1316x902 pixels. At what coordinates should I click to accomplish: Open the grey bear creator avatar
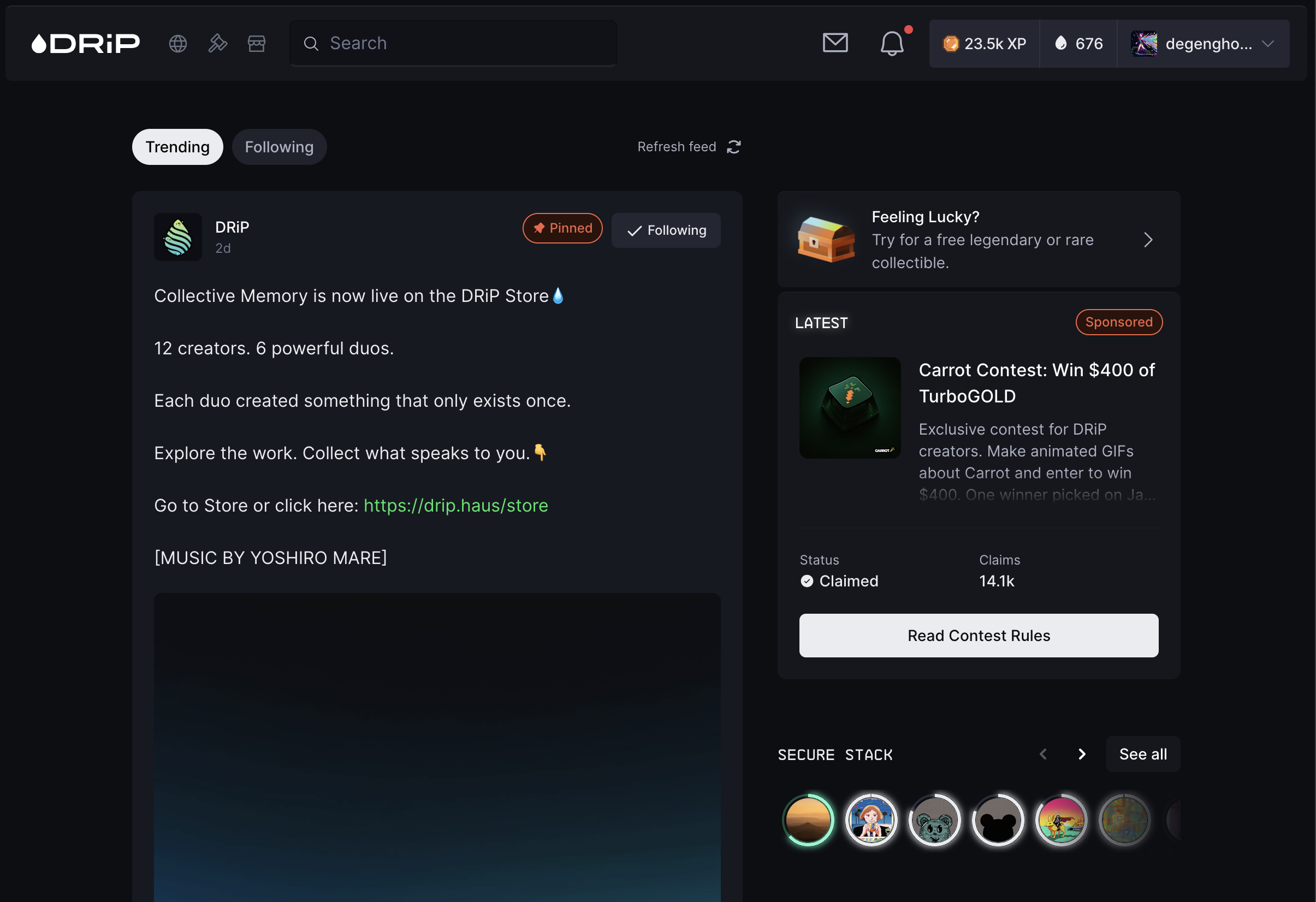(935, 820)
